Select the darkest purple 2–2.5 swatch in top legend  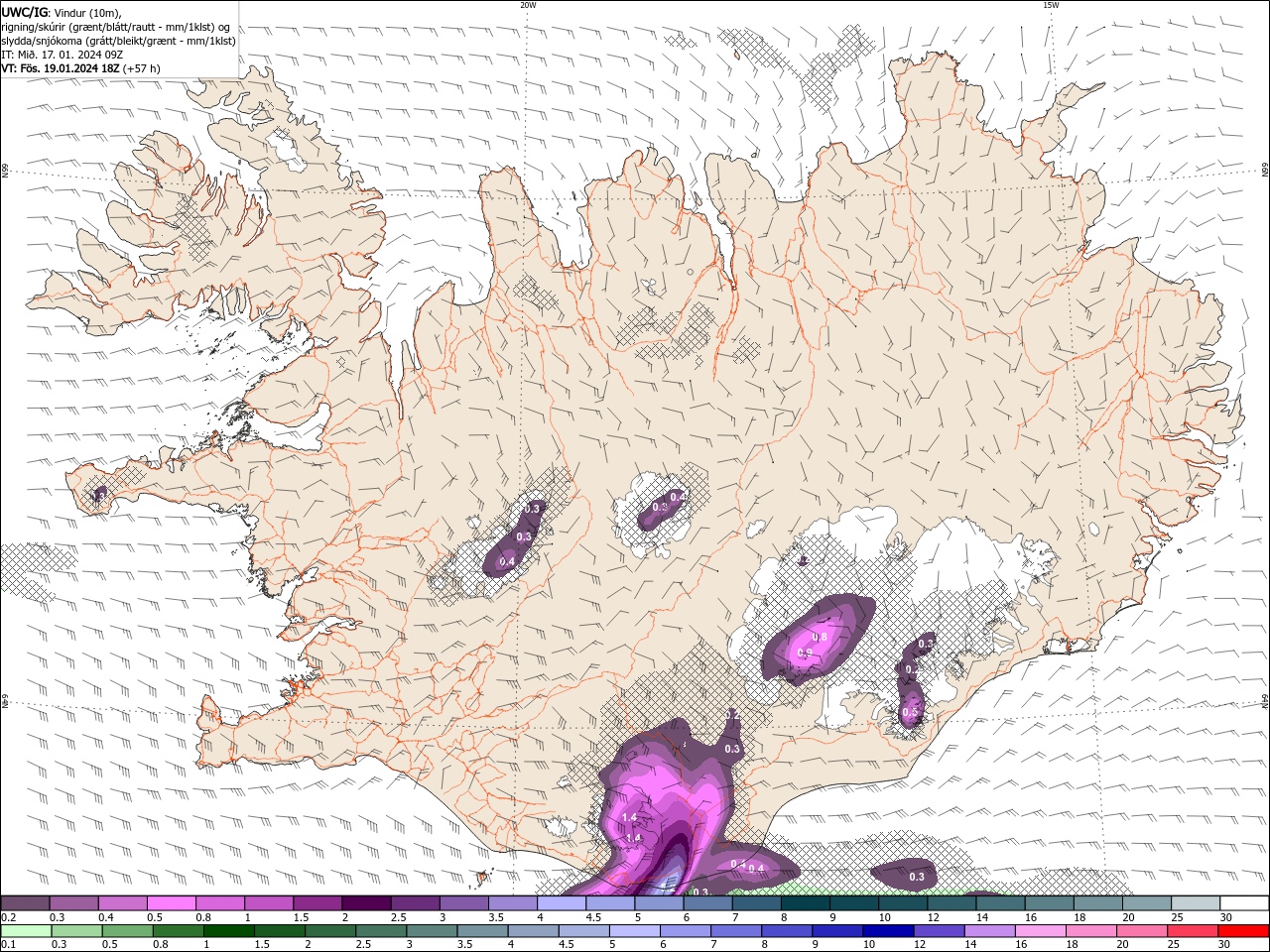click(365, 903)
